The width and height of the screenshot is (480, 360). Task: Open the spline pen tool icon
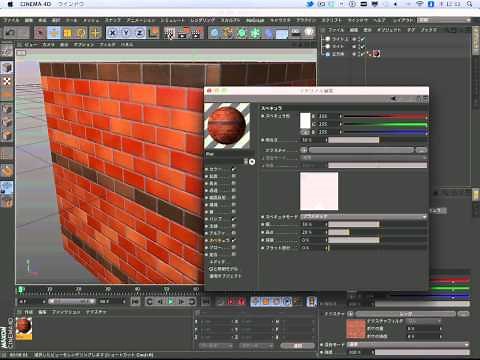pos(228,33)
